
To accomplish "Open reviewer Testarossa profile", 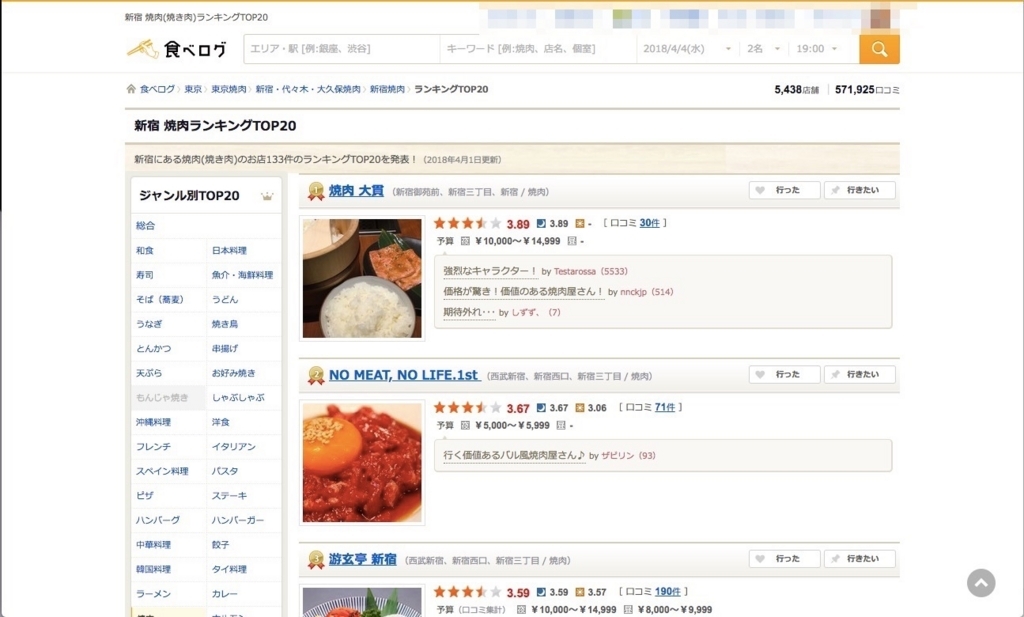I will point(575,272).
